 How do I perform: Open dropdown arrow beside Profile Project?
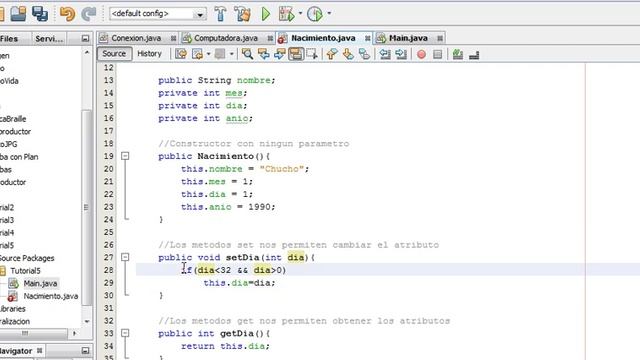(x=329, y=13)
